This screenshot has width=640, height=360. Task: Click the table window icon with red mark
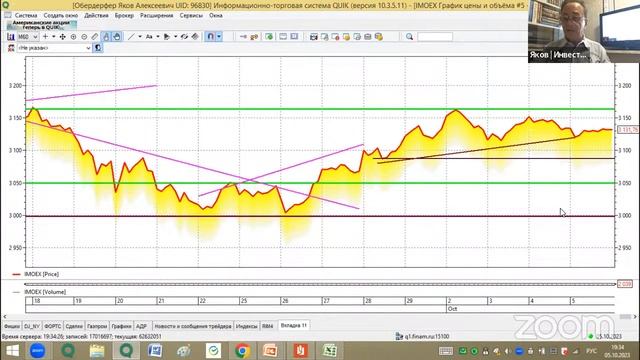336,37
